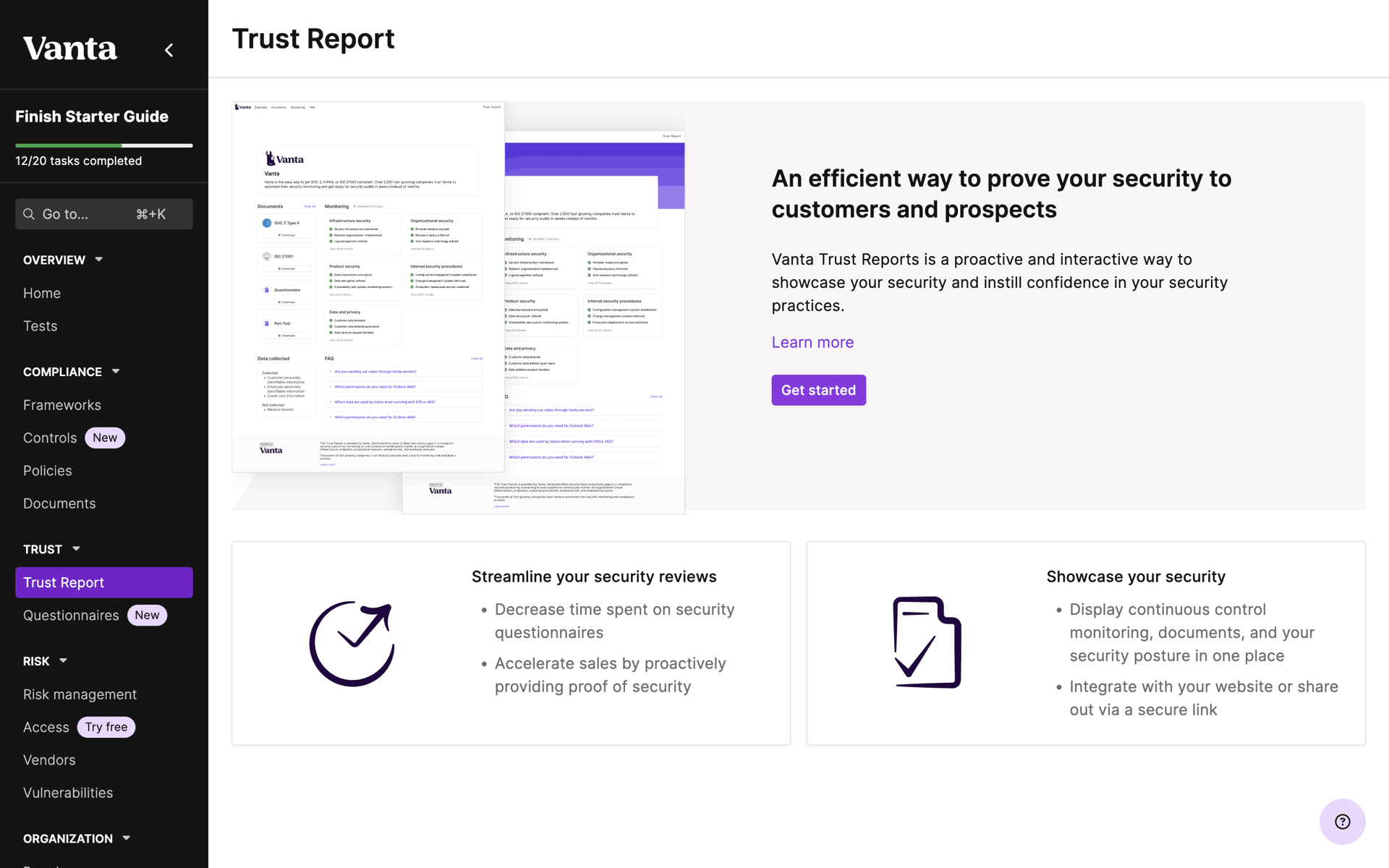The height and width of the screenshot is (868, 1389).
Task: Click the starter guide progress bar
Action: [104, 145]
